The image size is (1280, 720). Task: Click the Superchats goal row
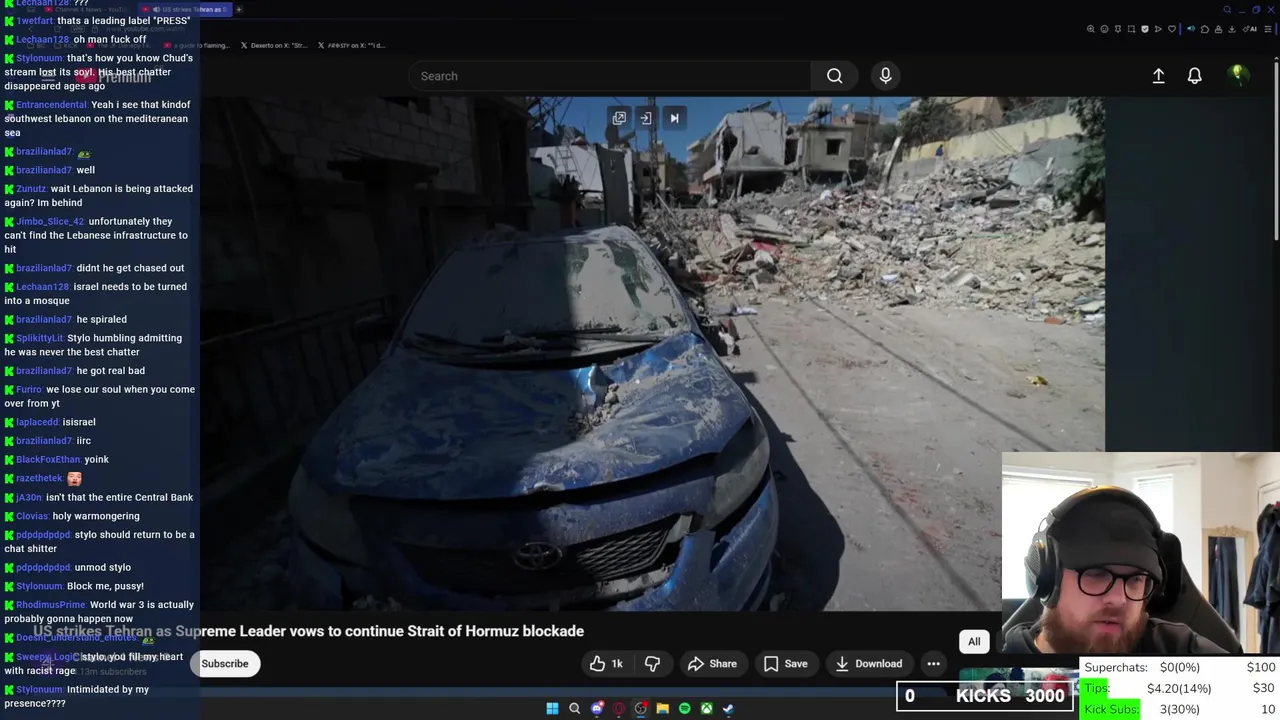click(x=1180, y=667)
